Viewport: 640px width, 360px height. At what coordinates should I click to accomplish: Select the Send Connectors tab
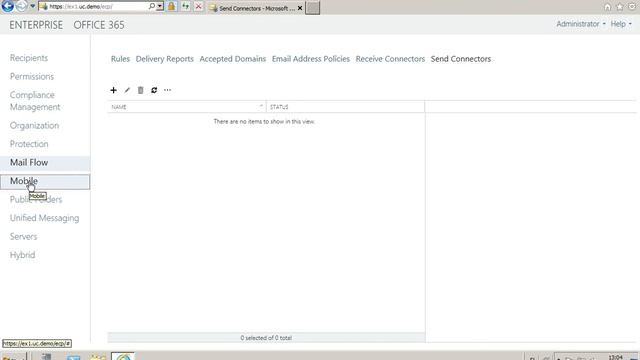tap(461, 59)
